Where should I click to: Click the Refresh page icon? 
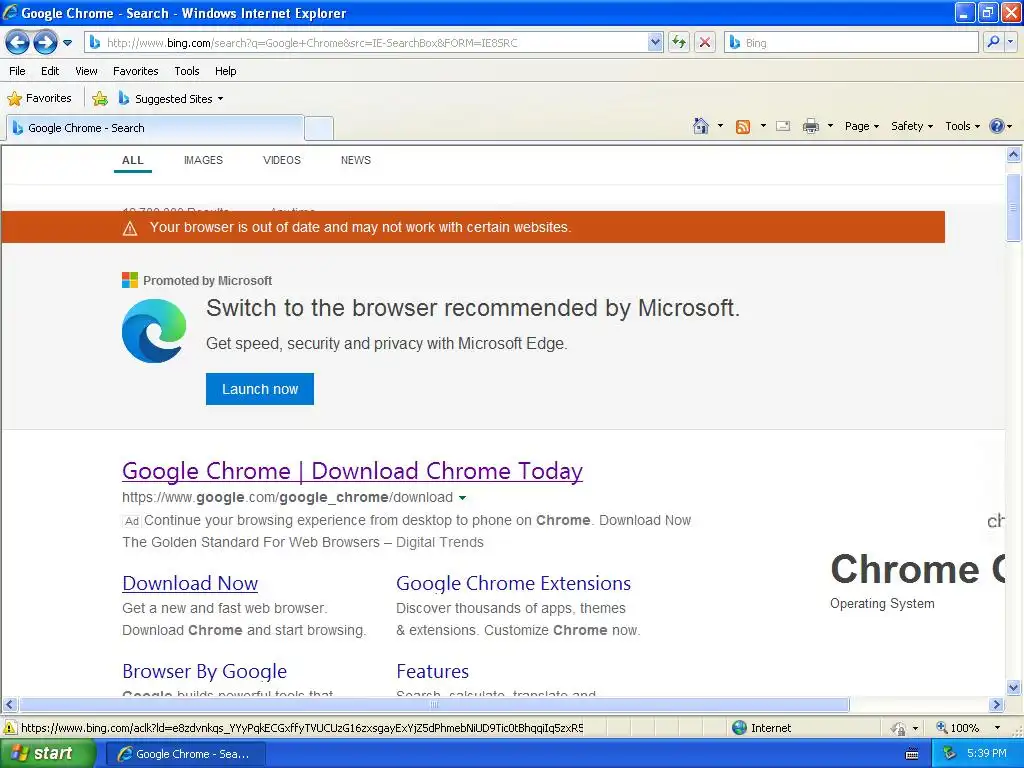click(x=679, y=43)
